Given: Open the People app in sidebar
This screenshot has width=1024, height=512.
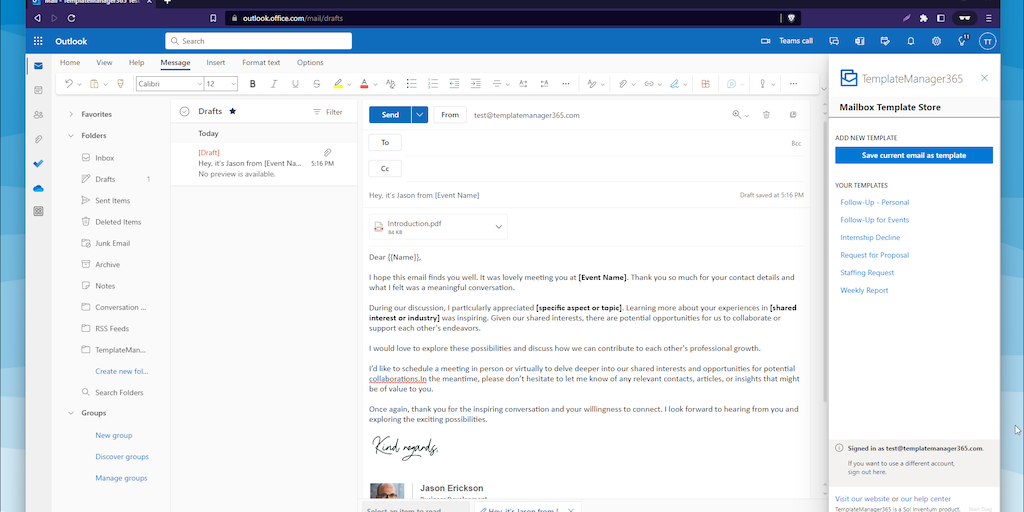Looking at the screenshot, I should [38, 114].
